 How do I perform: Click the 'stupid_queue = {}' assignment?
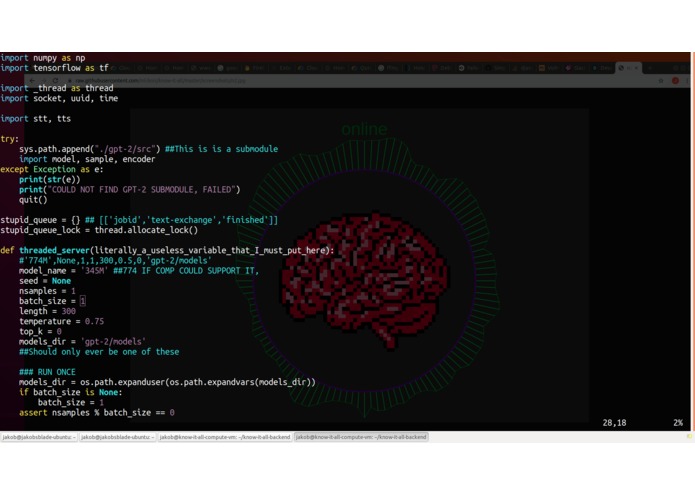coord(40,220)
